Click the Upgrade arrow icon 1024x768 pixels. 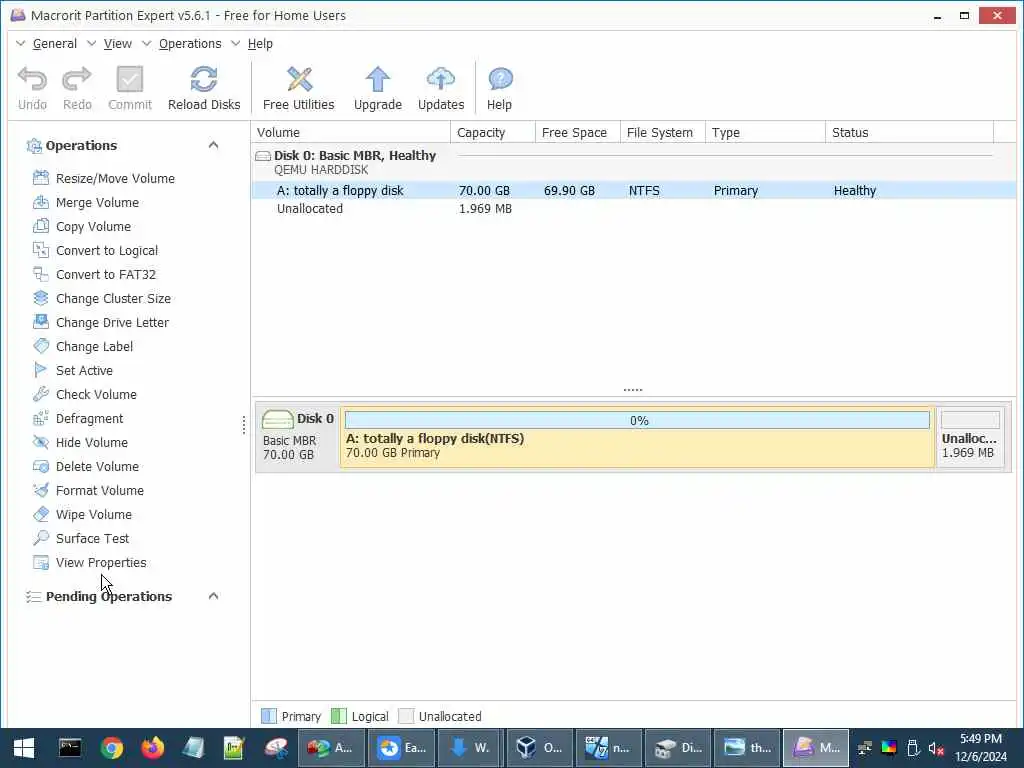coord(377,79)
